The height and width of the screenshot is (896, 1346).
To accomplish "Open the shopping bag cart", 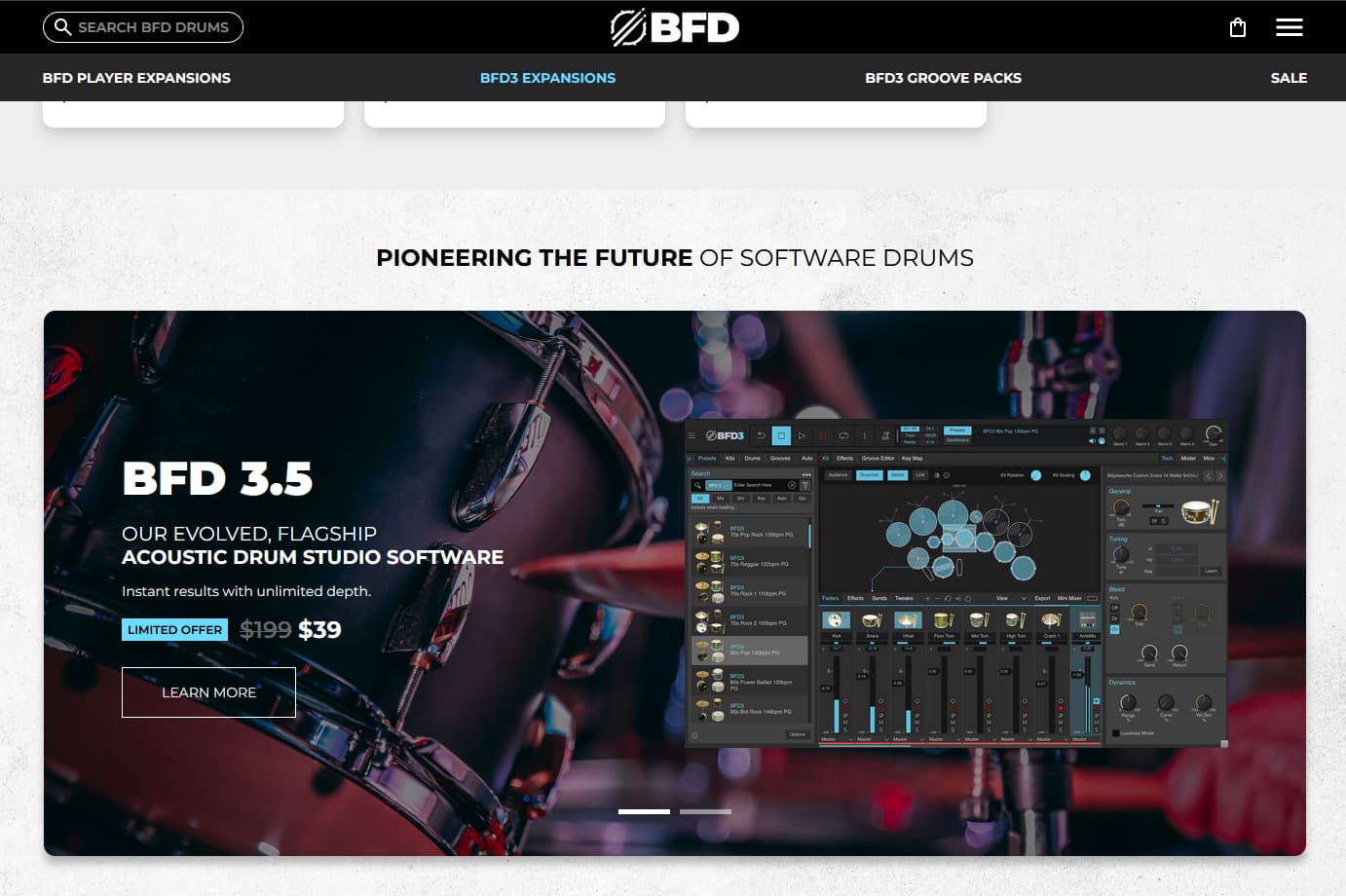I will pos(1238,27).
